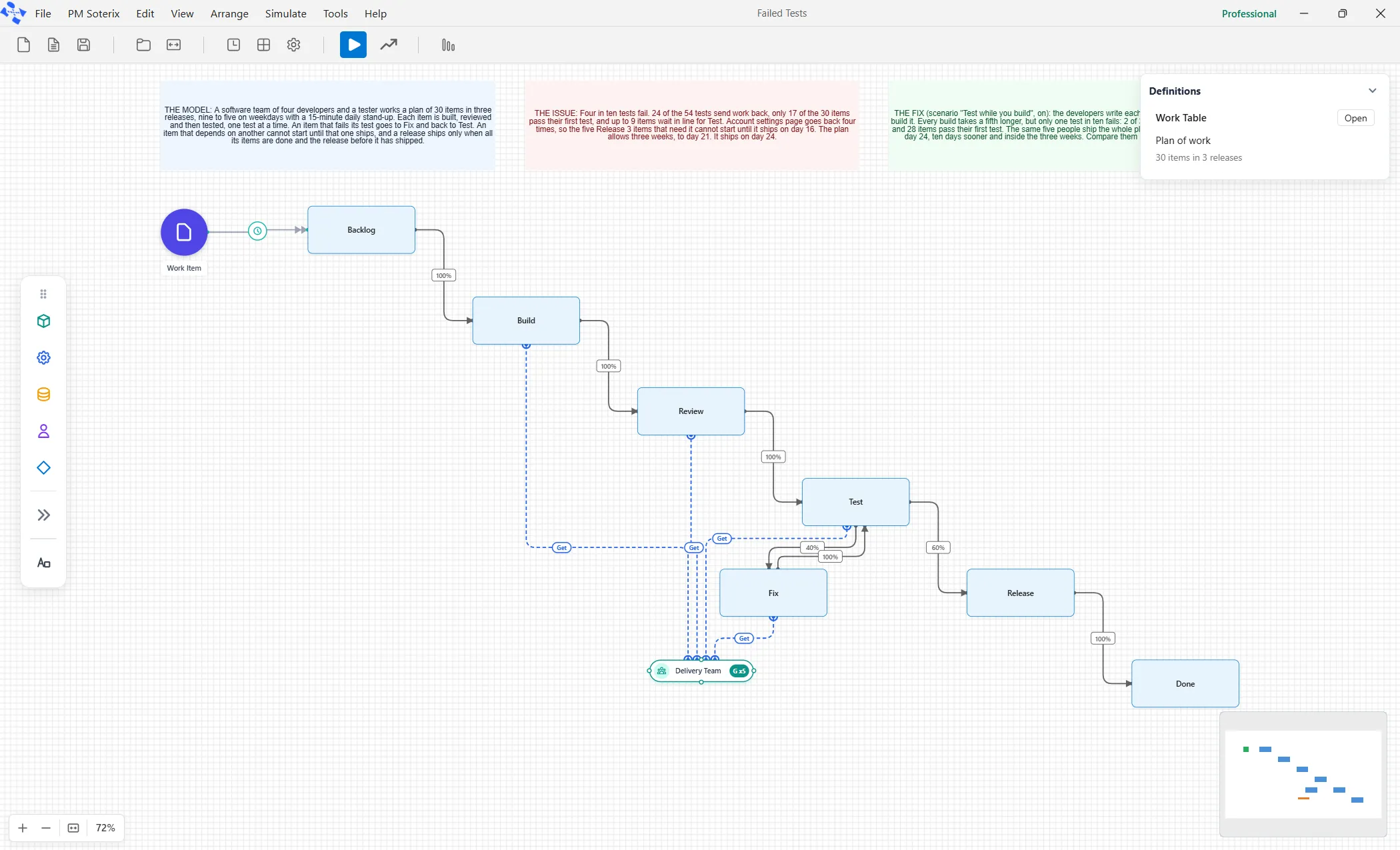Click the fit-width arrows toolbar icon
This screenshot has height=850, width=1400.
tap(173, 45)
